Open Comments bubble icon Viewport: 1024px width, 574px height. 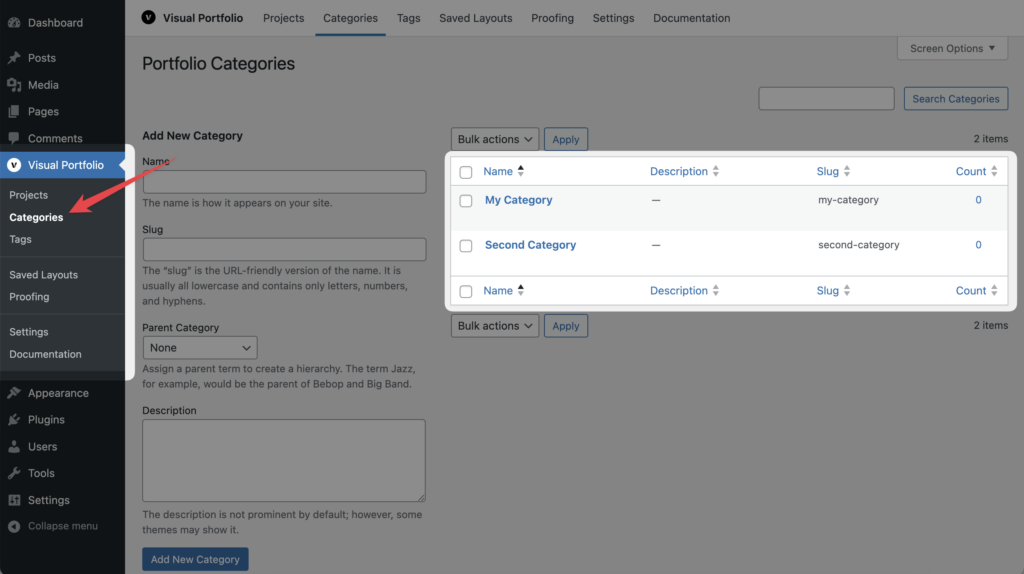click(14, 138)
